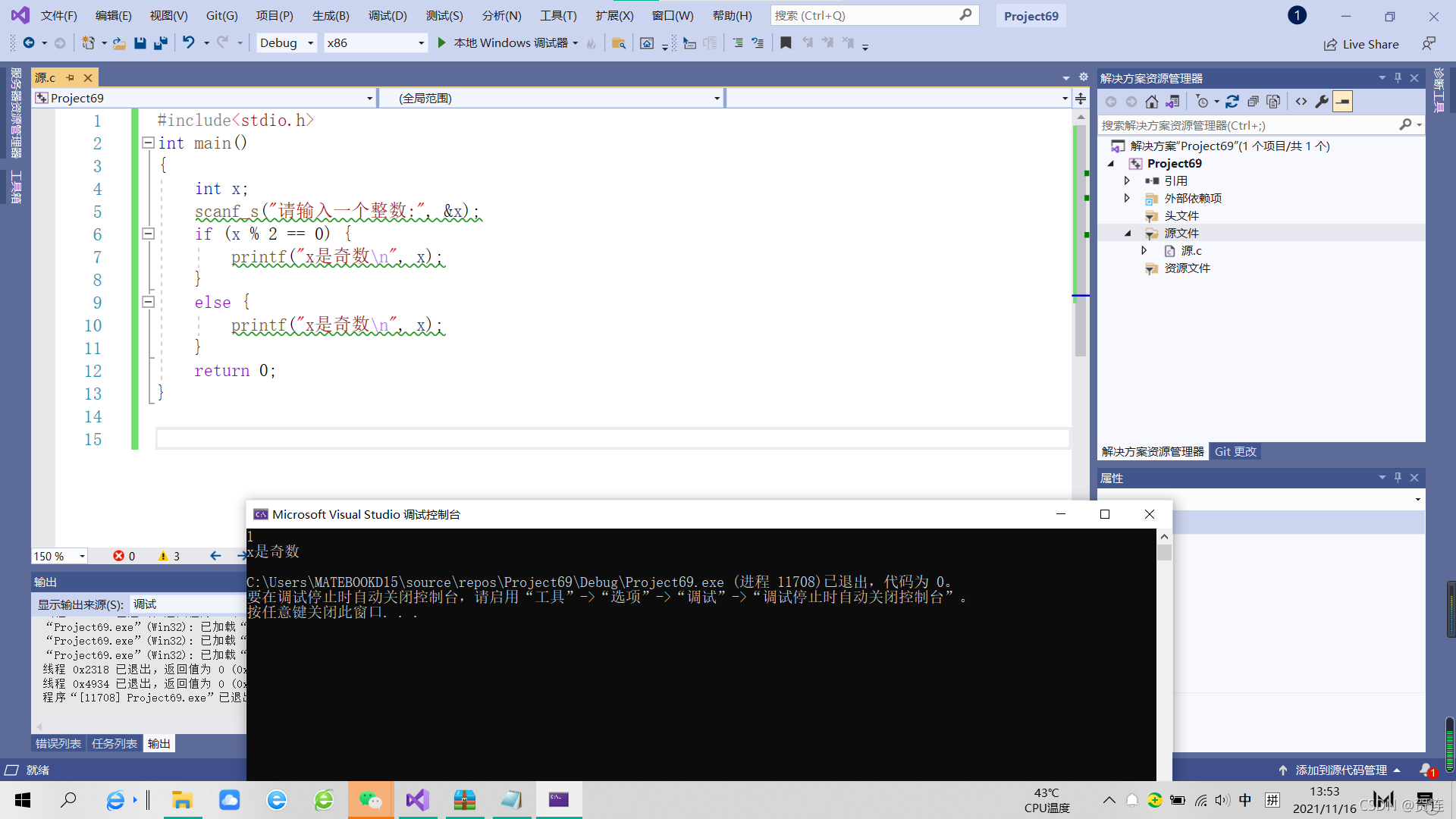Viewport: 1456px width, 819px height.
Task: Pin the Solution Explorer panel
Action: 1398,78
